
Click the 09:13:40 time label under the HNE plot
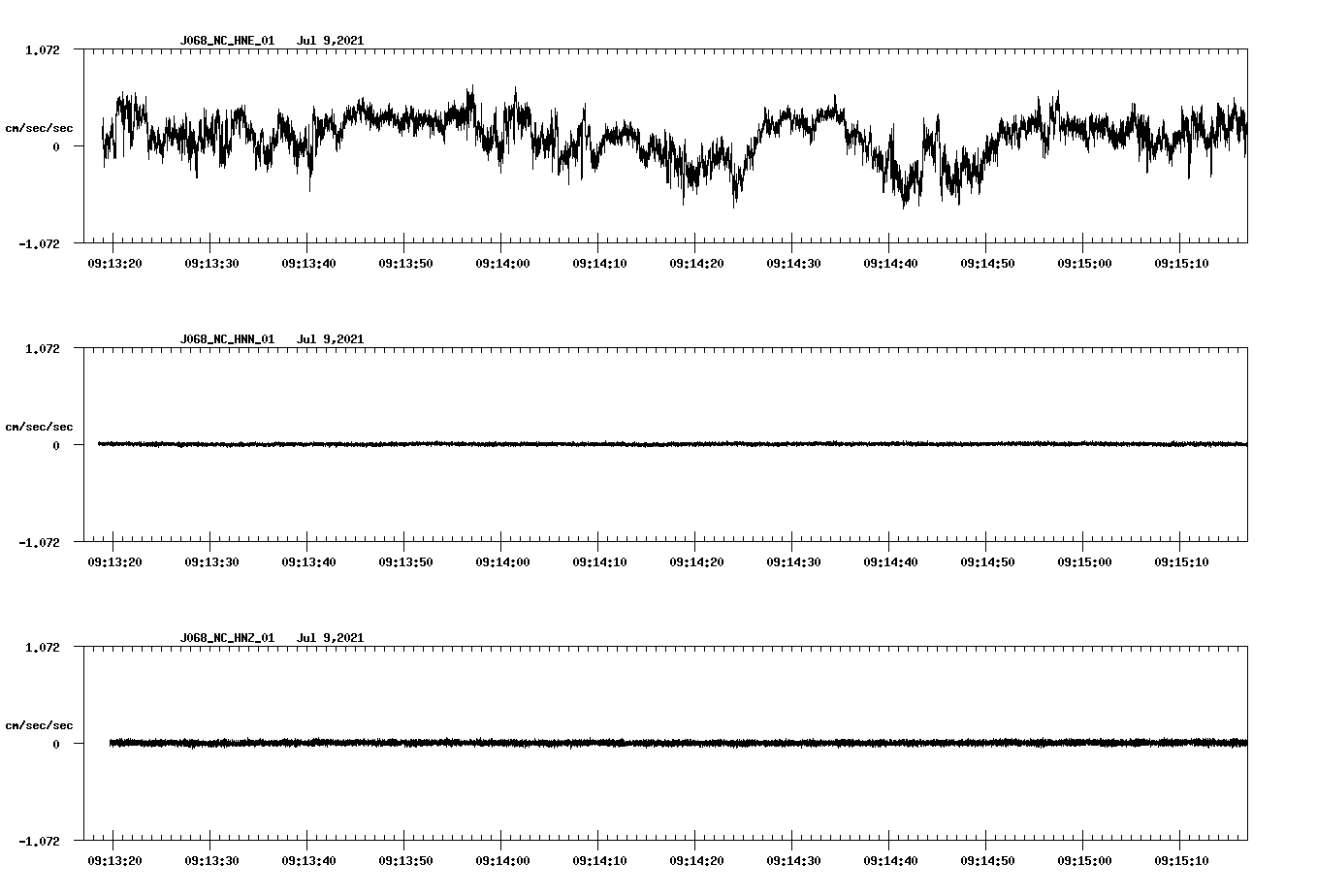pyautogui.click(x=308, y=263)
